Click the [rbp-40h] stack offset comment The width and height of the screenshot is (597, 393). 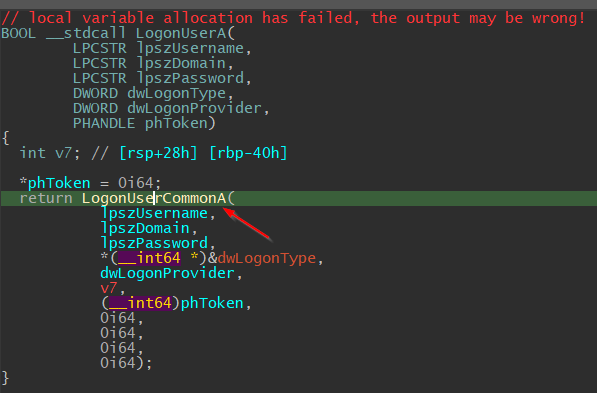click(x=248, y=153)
